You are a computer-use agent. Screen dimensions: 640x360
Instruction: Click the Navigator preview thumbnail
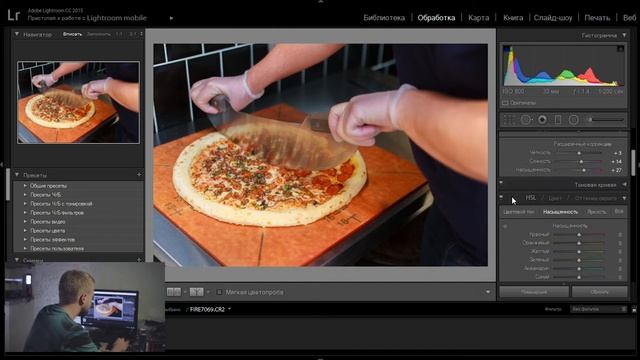tap(78, 102)
